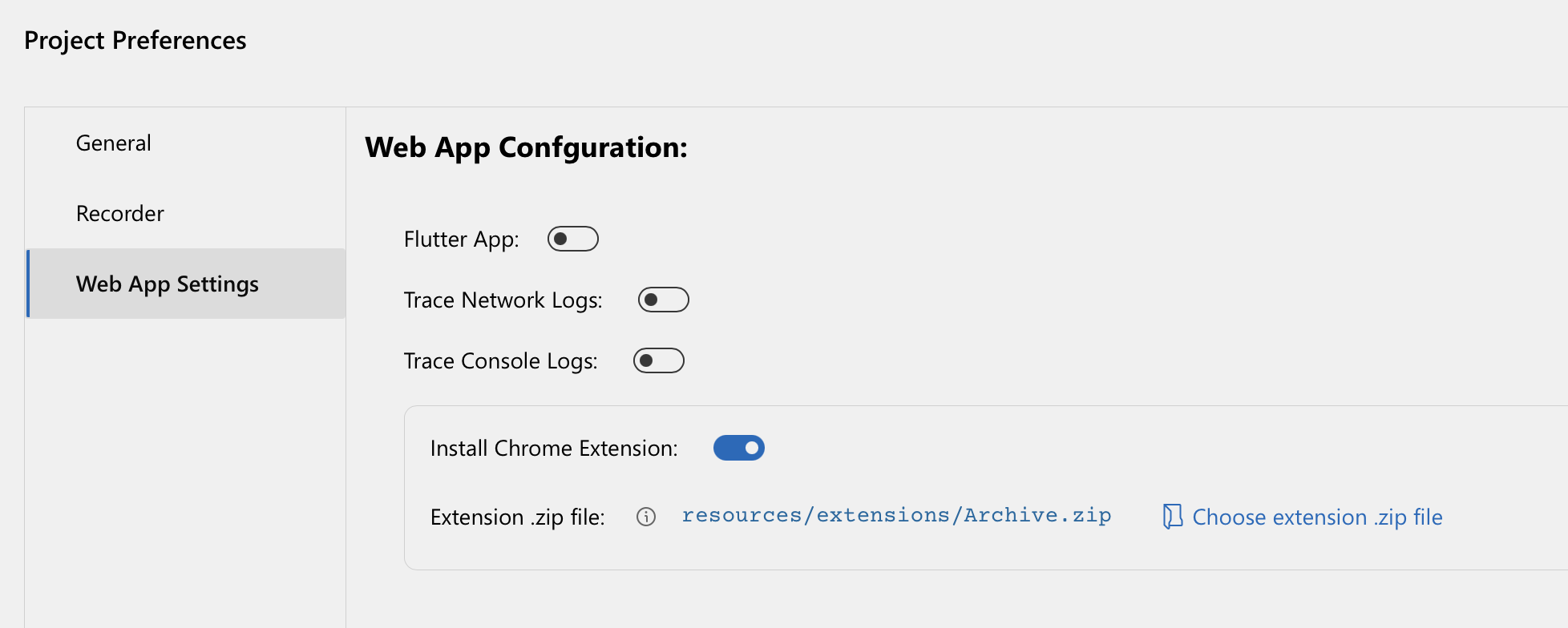Select the Web App Settings tab

click(186, 284)
